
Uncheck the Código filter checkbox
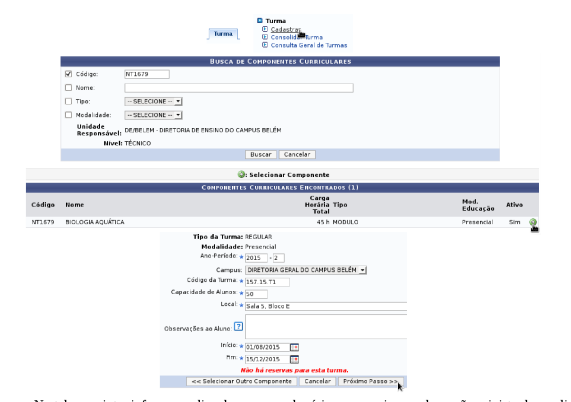[68, 74]
